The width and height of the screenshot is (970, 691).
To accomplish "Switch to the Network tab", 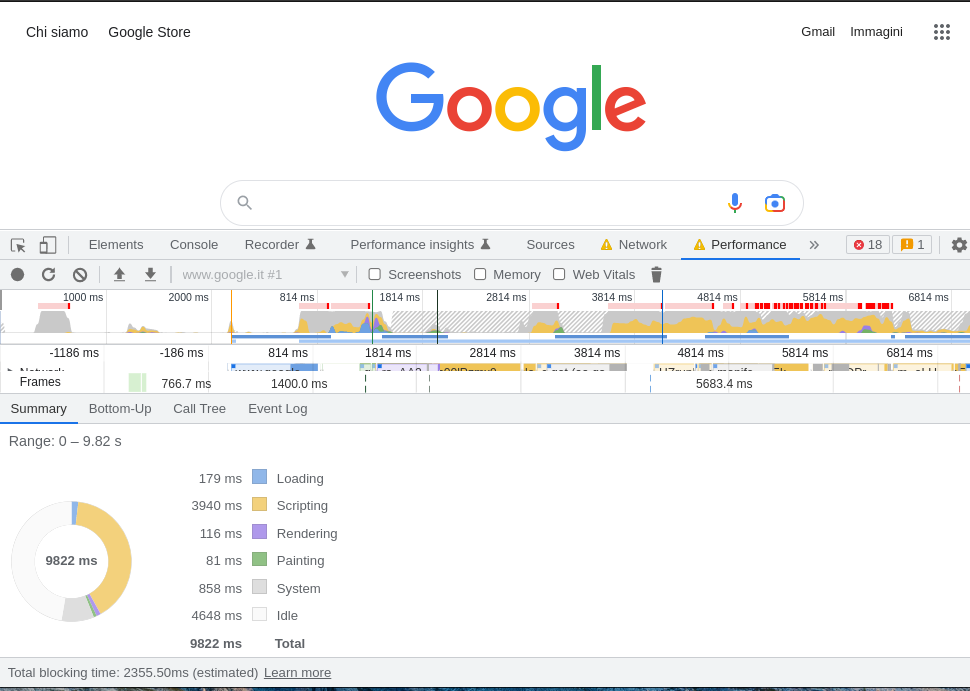I will point(633,245).
